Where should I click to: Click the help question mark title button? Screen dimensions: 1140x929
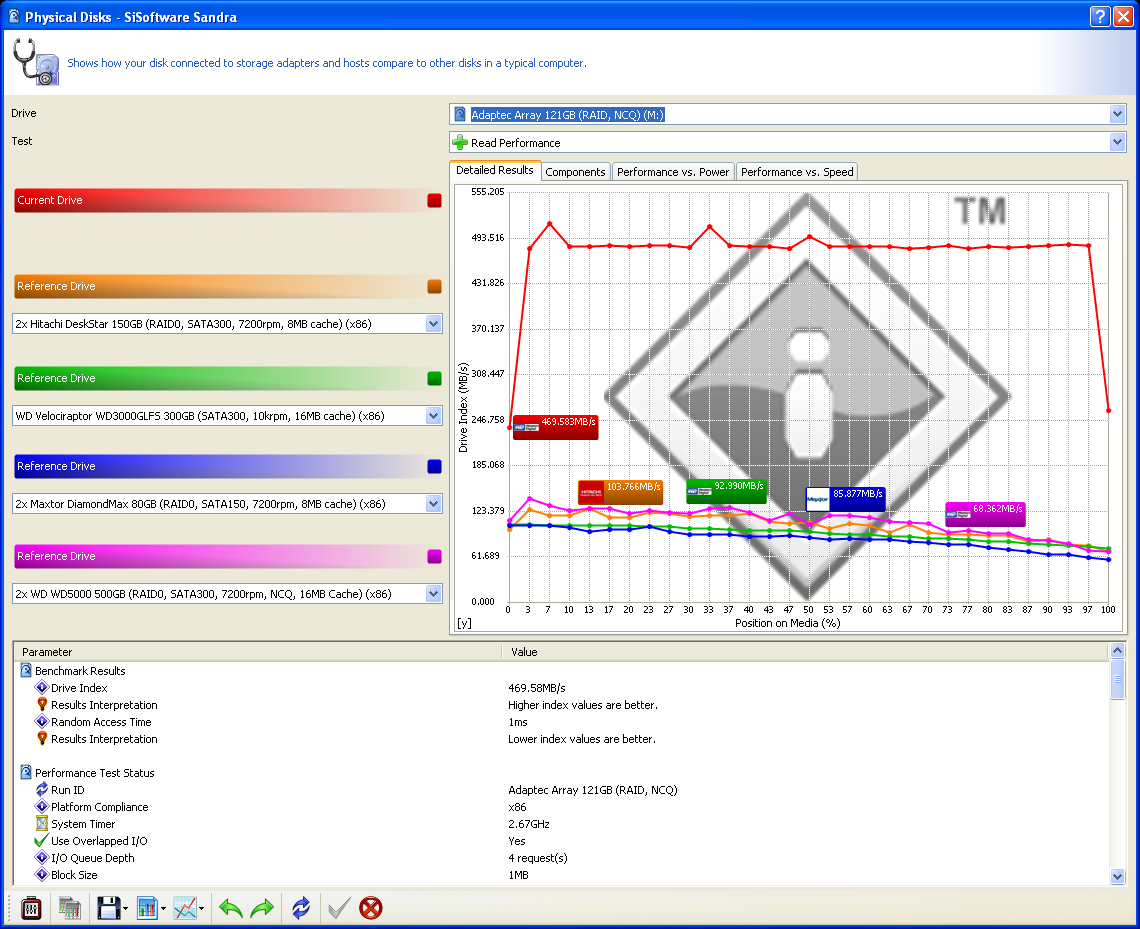(1101, 16)
